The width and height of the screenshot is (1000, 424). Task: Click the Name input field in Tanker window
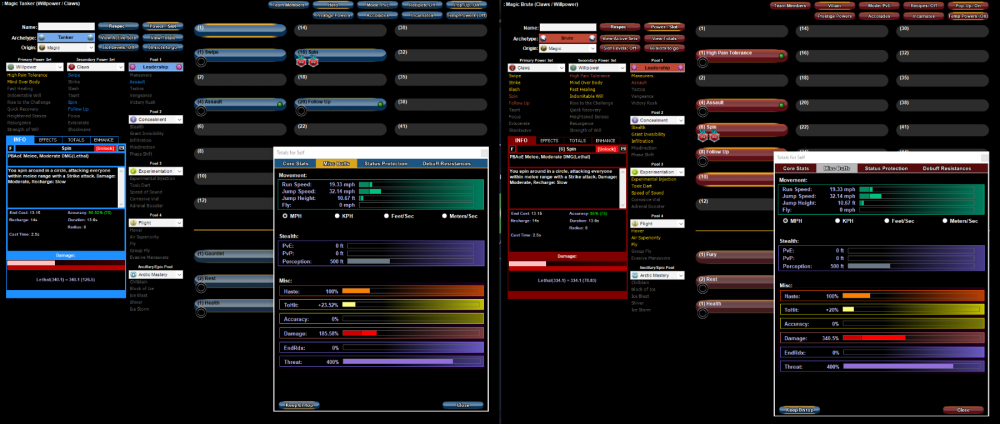coord(66,27)
